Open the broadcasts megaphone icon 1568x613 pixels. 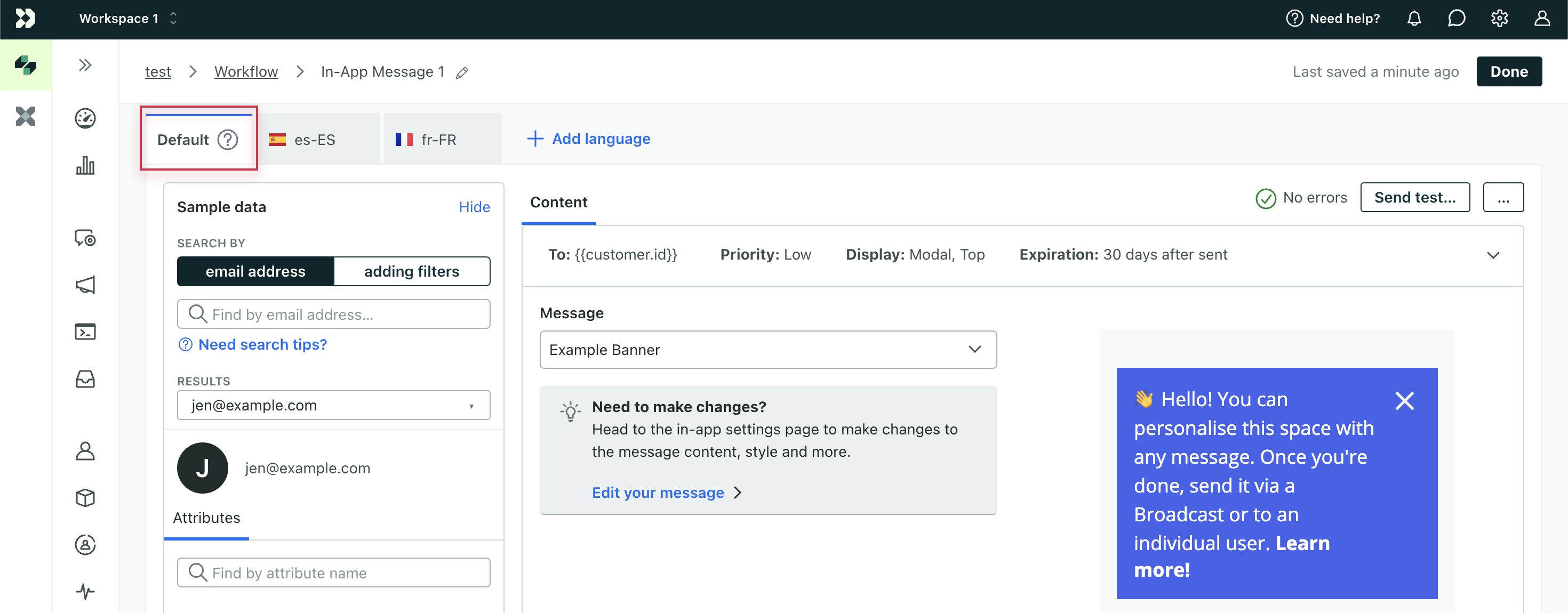pos(85,285)
